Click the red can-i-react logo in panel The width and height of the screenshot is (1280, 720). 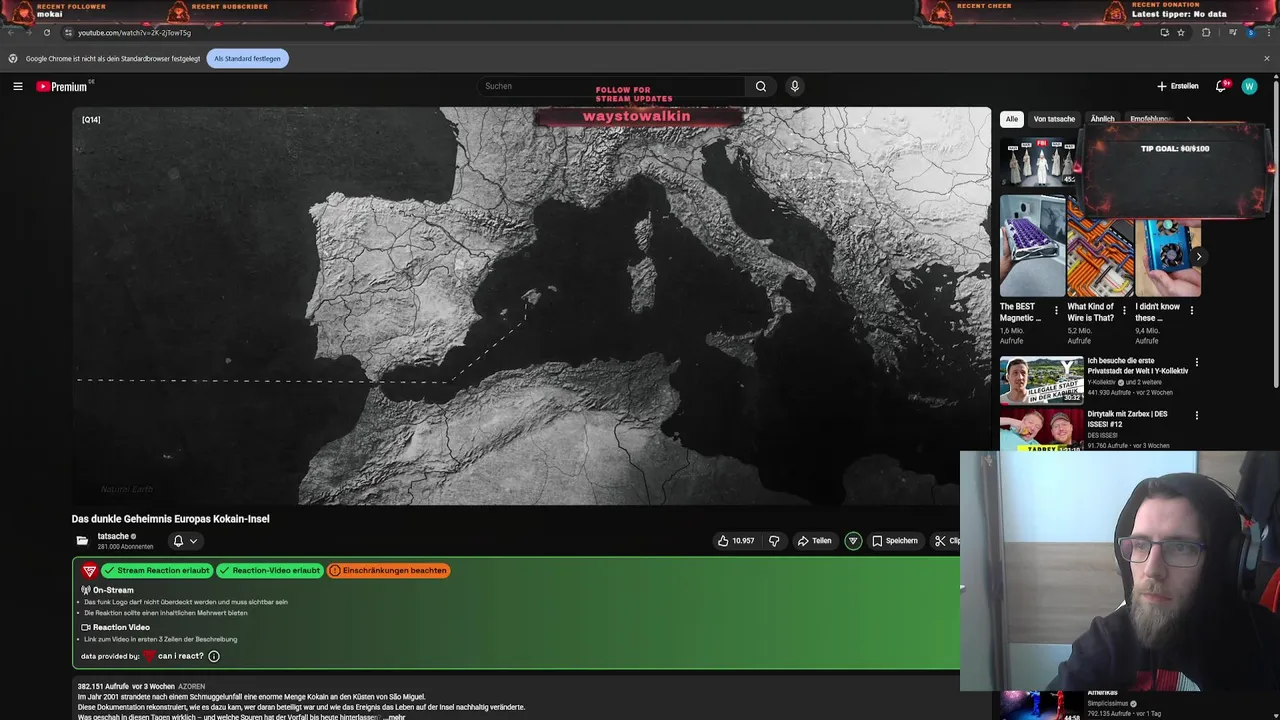tap(89, 571)
